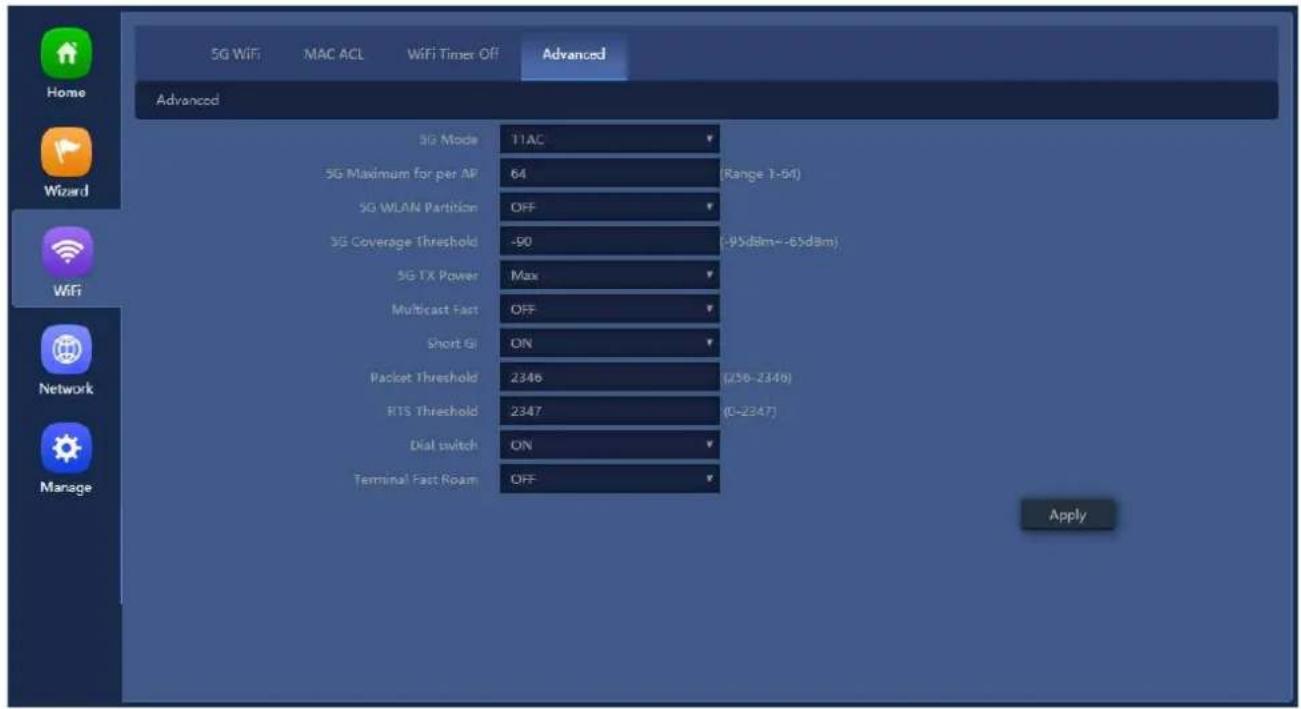Viewport: 1301px width, 709px height.
Task: Click the Terminal Fast Roam label
Action: coord(416,480)
